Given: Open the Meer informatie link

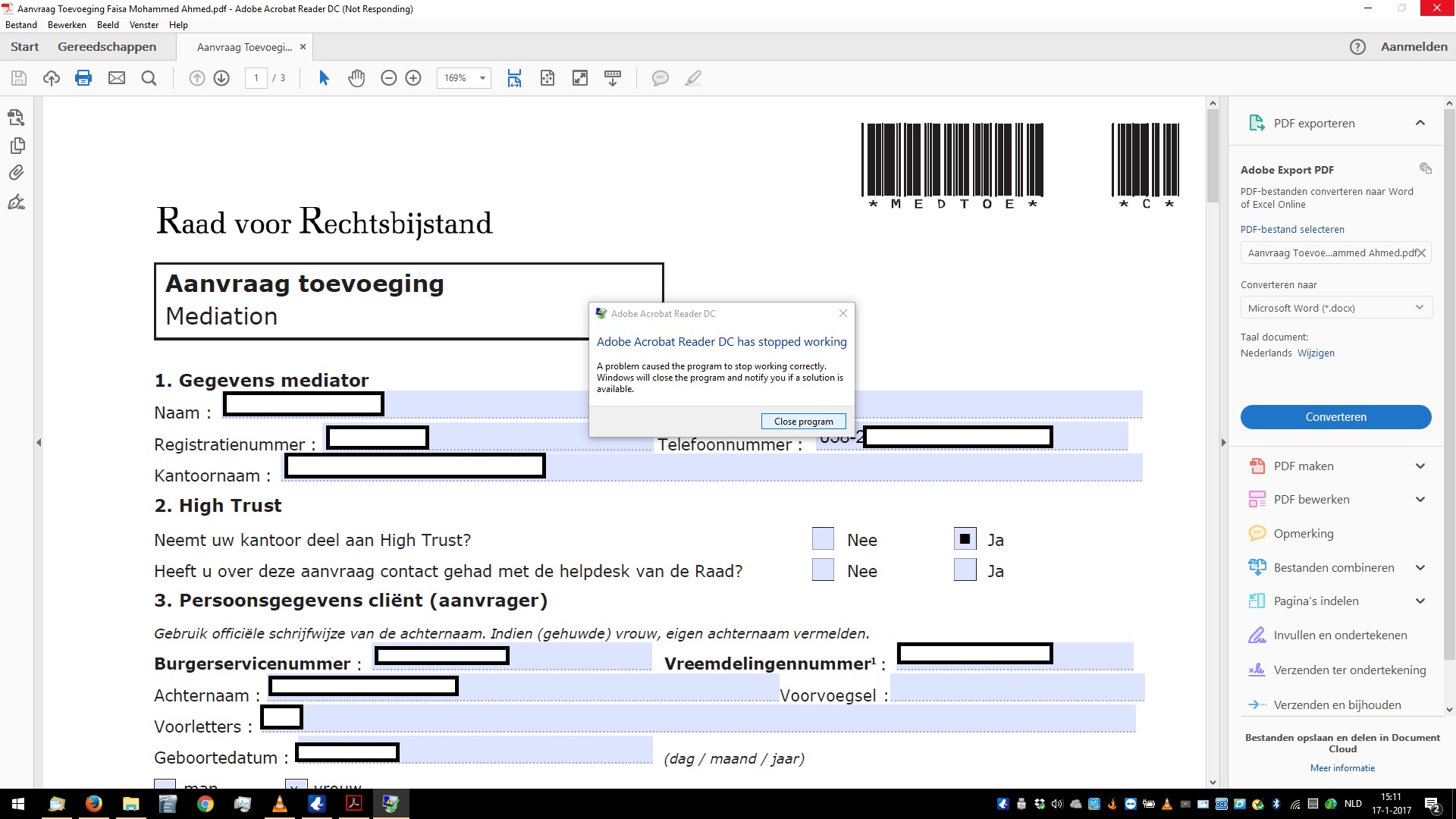Looking at the screenshot, I should (1342, 768).
